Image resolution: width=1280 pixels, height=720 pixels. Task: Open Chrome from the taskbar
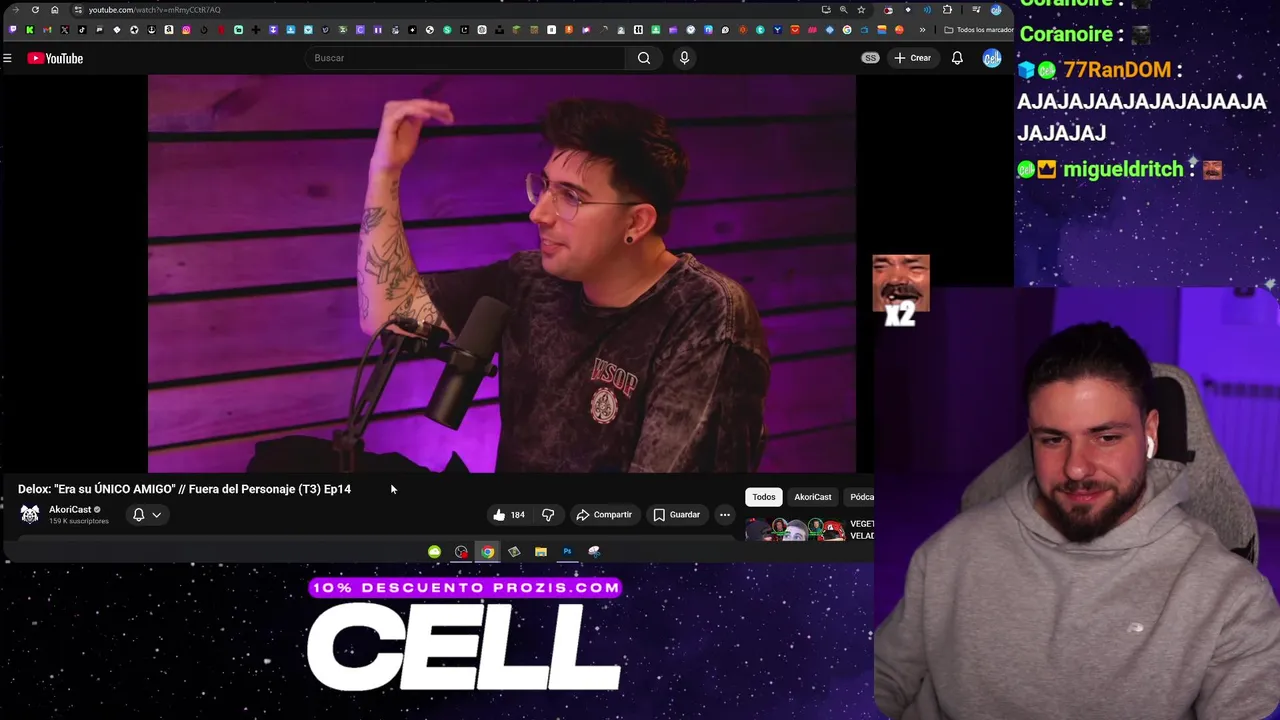487,552
